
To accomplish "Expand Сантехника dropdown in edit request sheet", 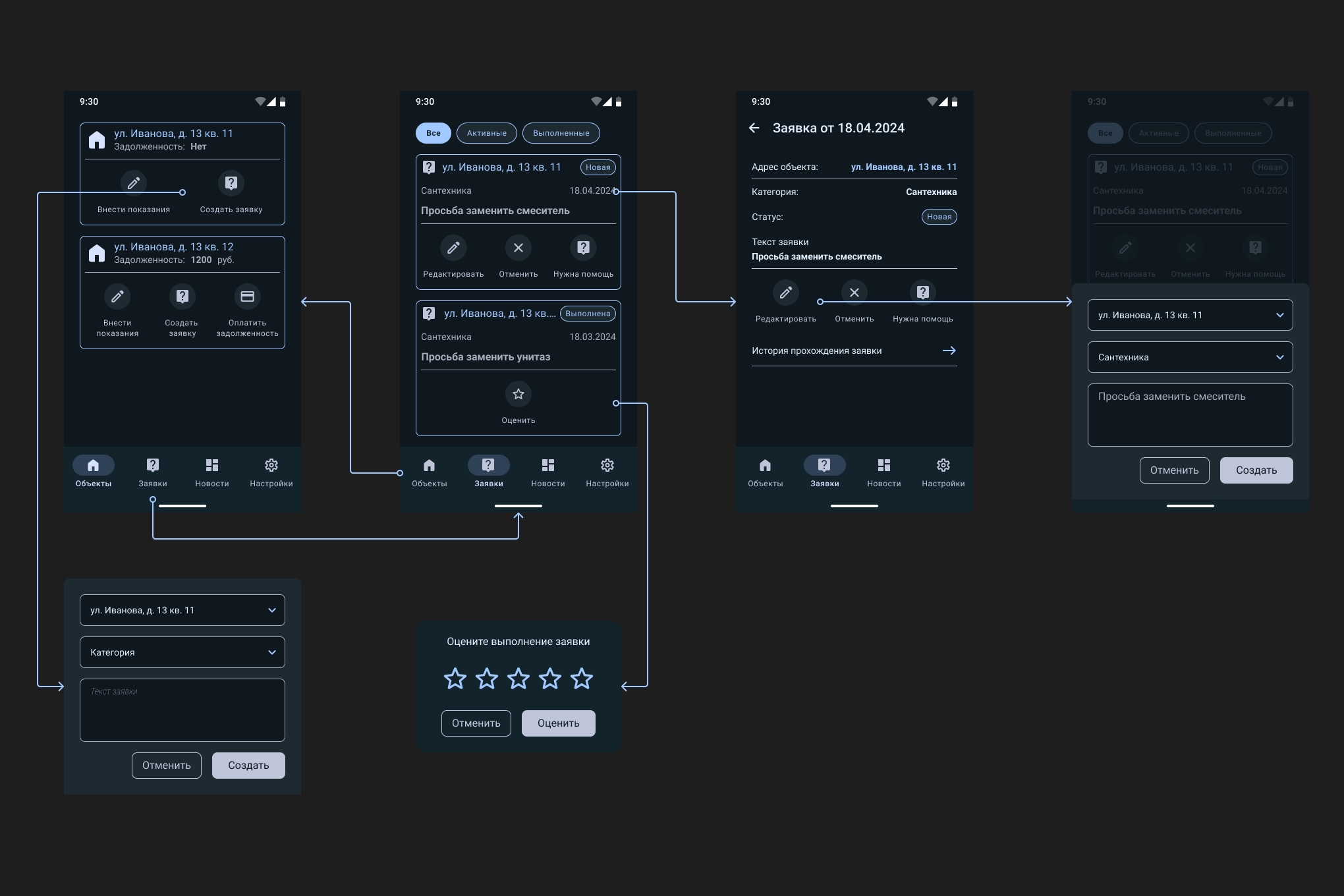I will (x=1190, y=357).
